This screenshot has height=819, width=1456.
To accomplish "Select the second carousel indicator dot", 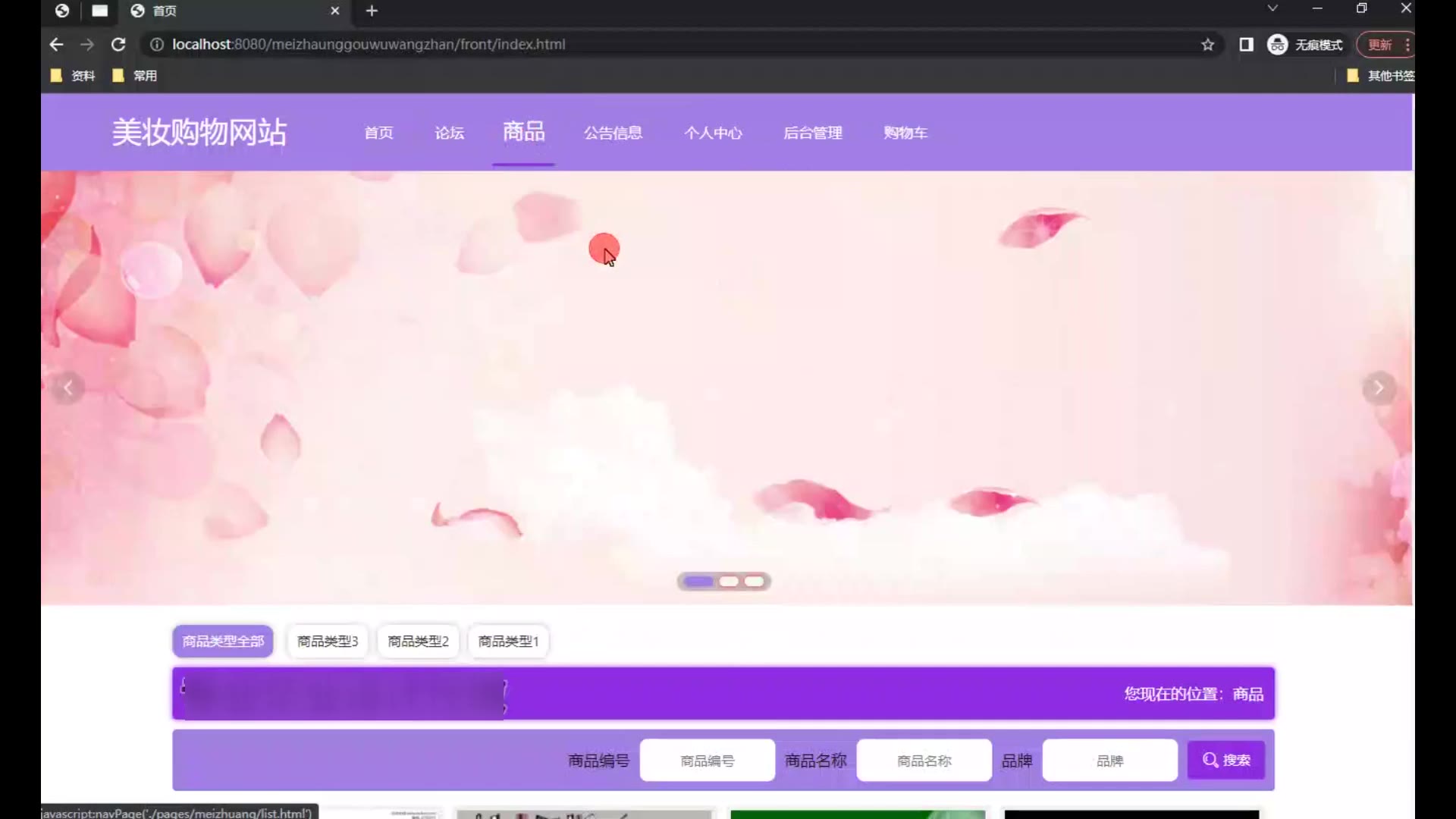I will 729,582.
